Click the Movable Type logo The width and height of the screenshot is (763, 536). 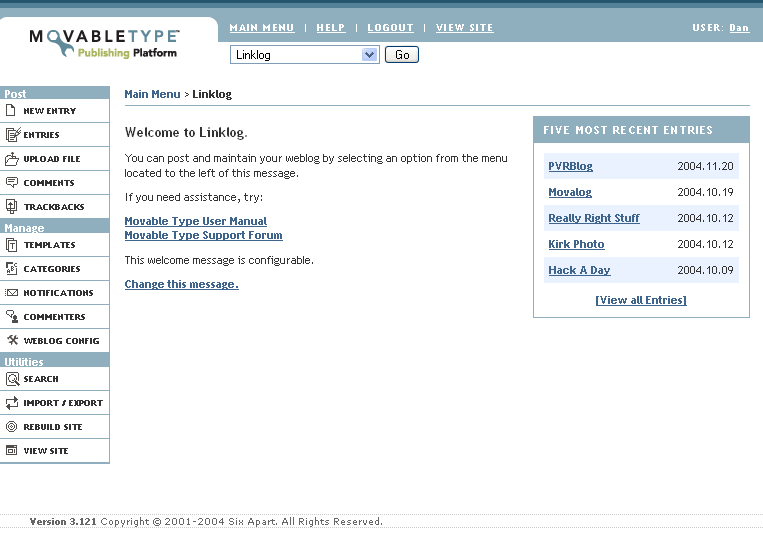(x=104, y=43)
